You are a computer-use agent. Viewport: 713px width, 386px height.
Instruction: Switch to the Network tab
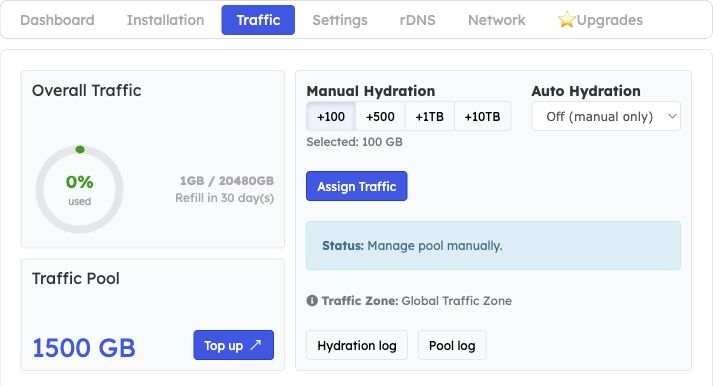pyautogui.click(x=497, y=20)
